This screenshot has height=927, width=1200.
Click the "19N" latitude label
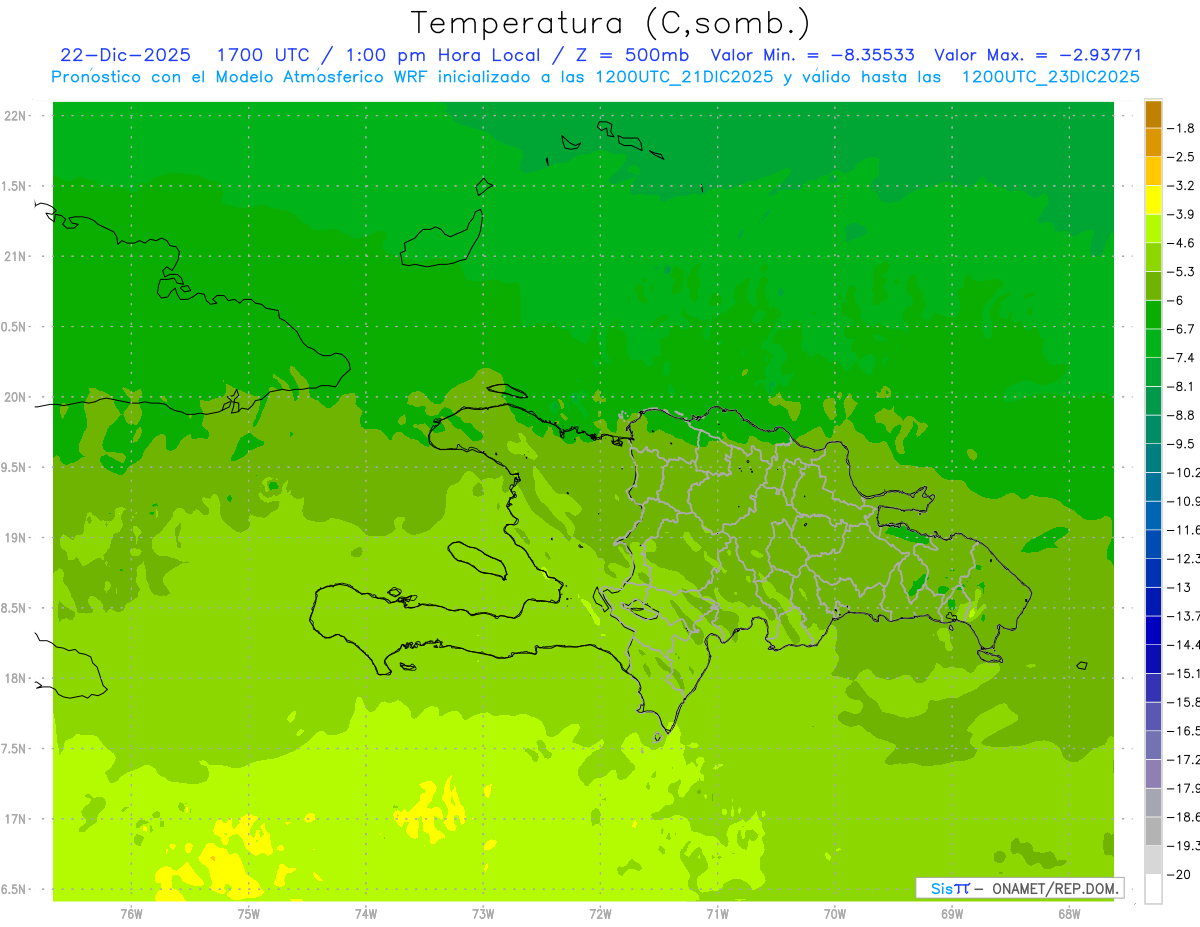pos(15,538)
